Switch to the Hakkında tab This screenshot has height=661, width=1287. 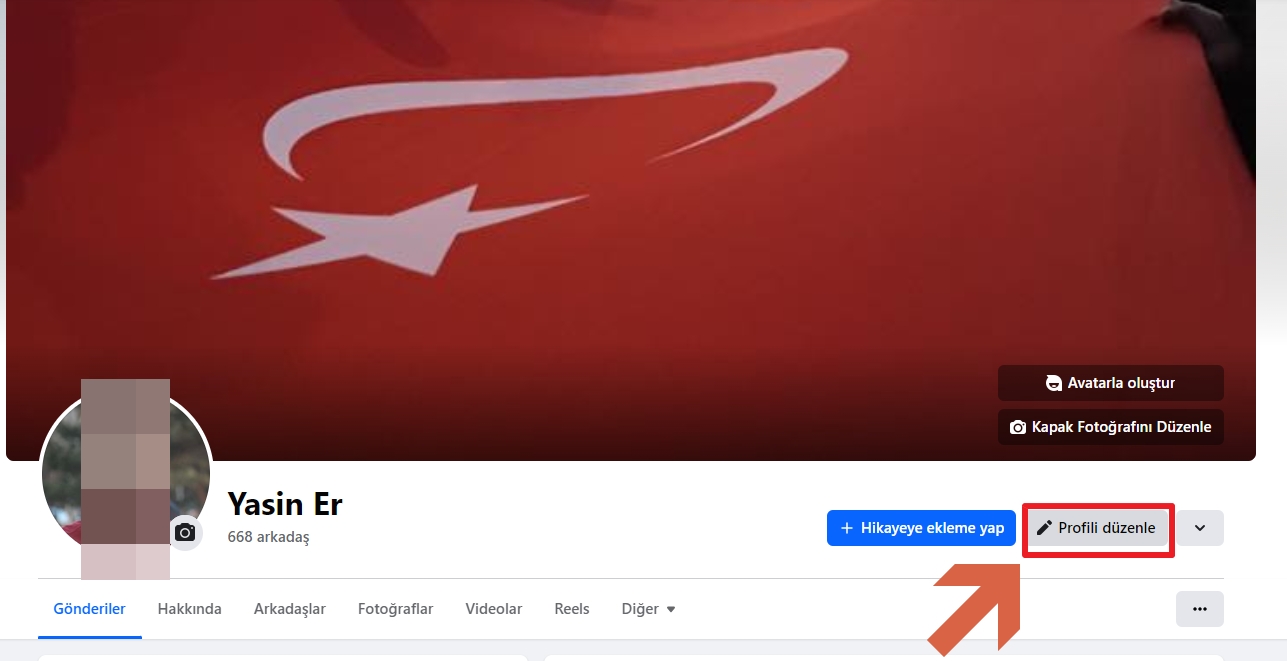point(189,609)
